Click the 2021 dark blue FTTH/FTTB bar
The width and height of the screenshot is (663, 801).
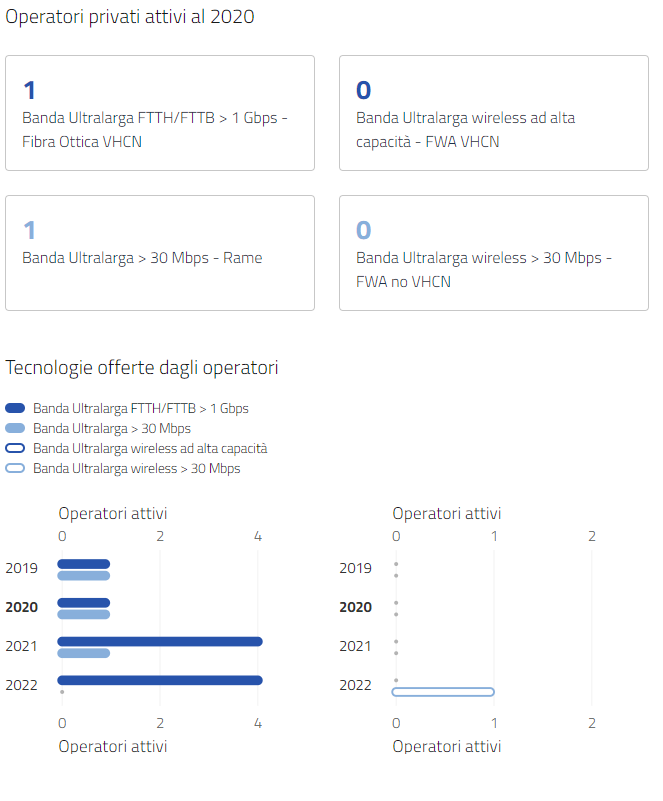[160, 641]
